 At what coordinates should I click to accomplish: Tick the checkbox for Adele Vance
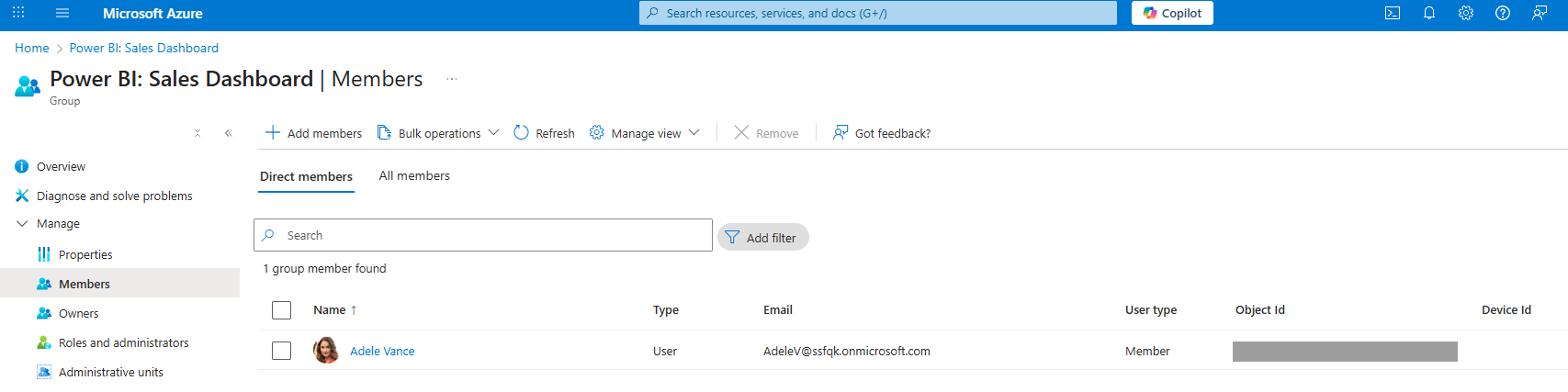coord(282,351)
